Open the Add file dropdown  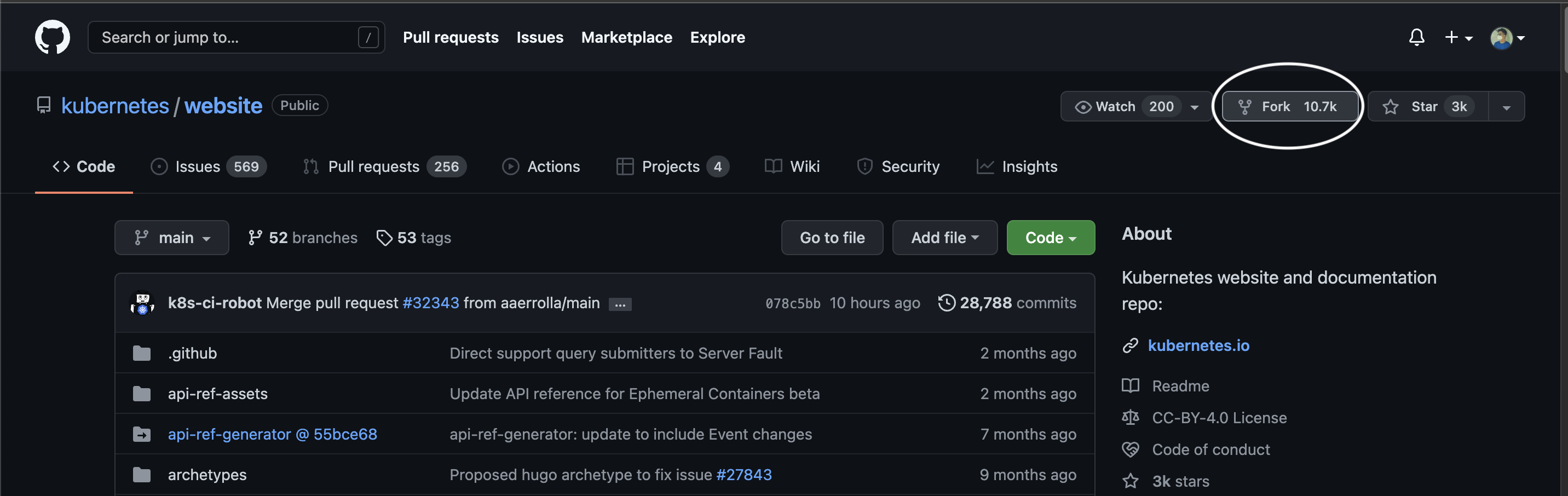point(945,238)
